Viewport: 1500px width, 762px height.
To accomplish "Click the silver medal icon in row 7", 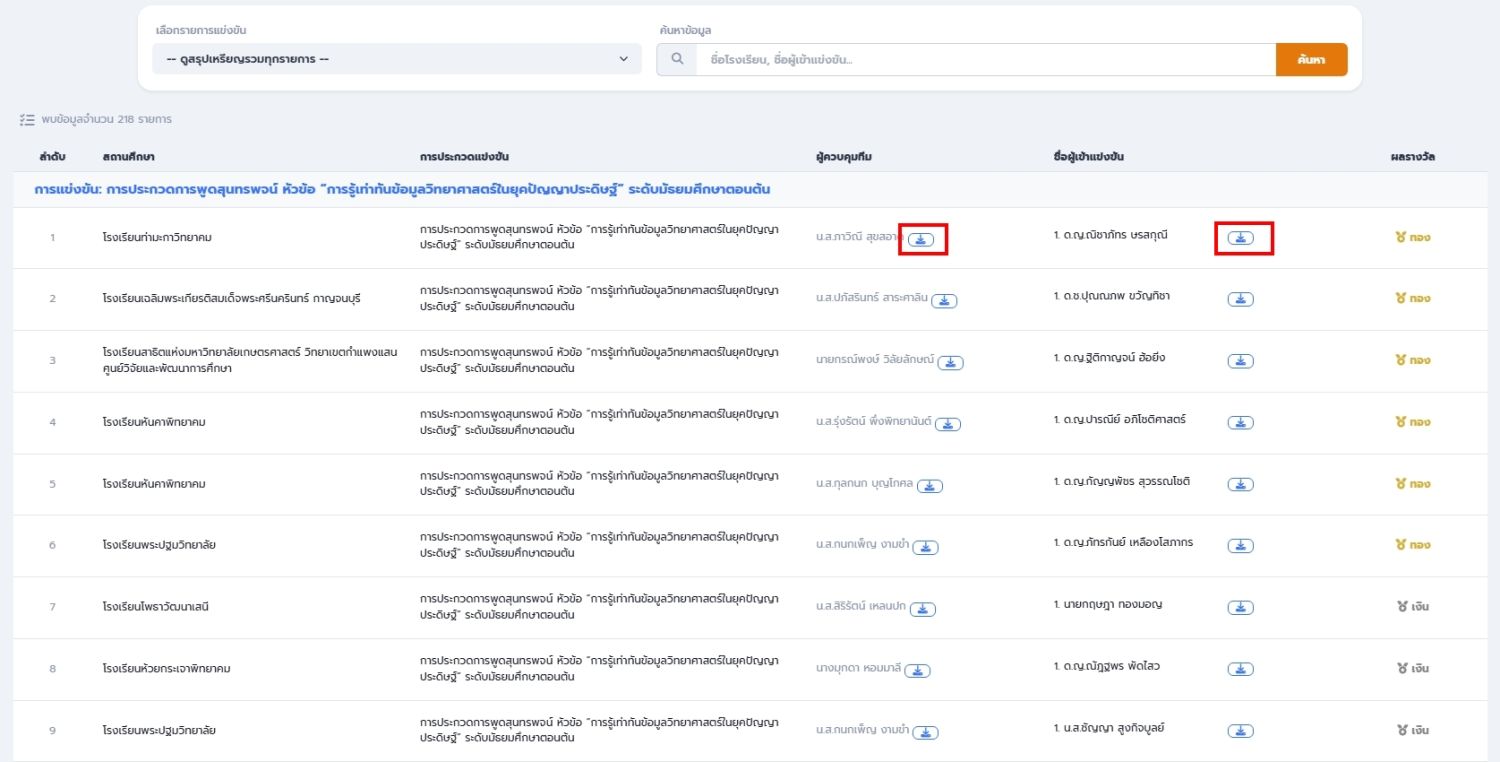I will click(x=1403, y=607).
